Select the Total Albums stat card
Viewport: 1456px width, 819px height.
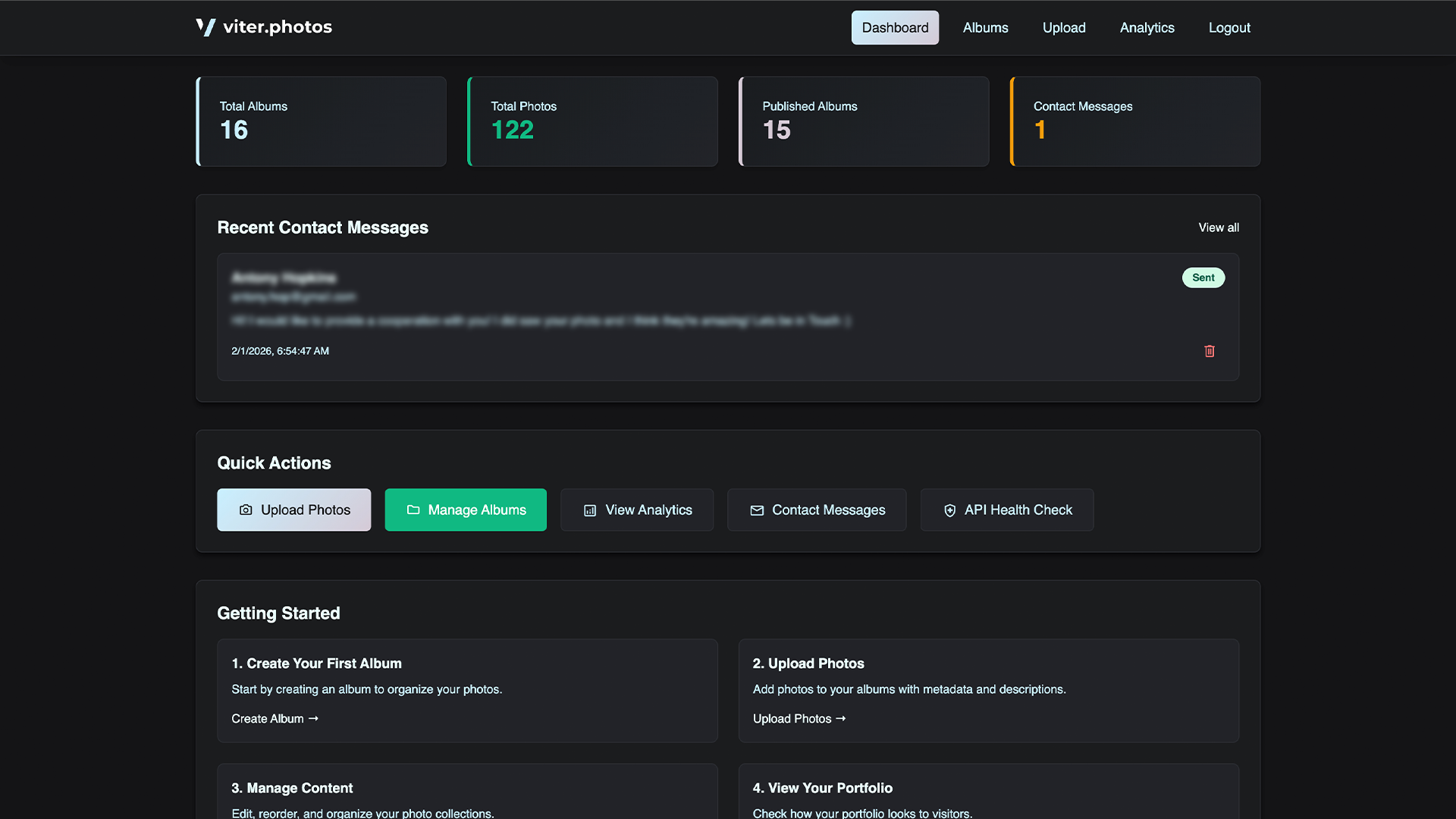pyautogui.click(x=322, y=121)
